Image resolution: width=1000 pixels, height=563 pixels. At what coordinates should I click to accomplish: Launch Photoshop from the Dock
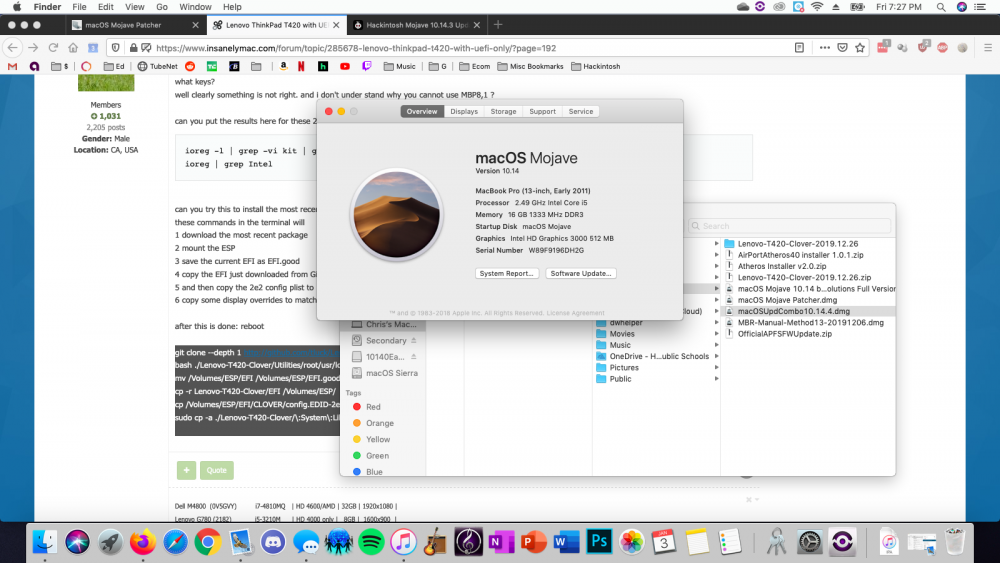[599, 543]
